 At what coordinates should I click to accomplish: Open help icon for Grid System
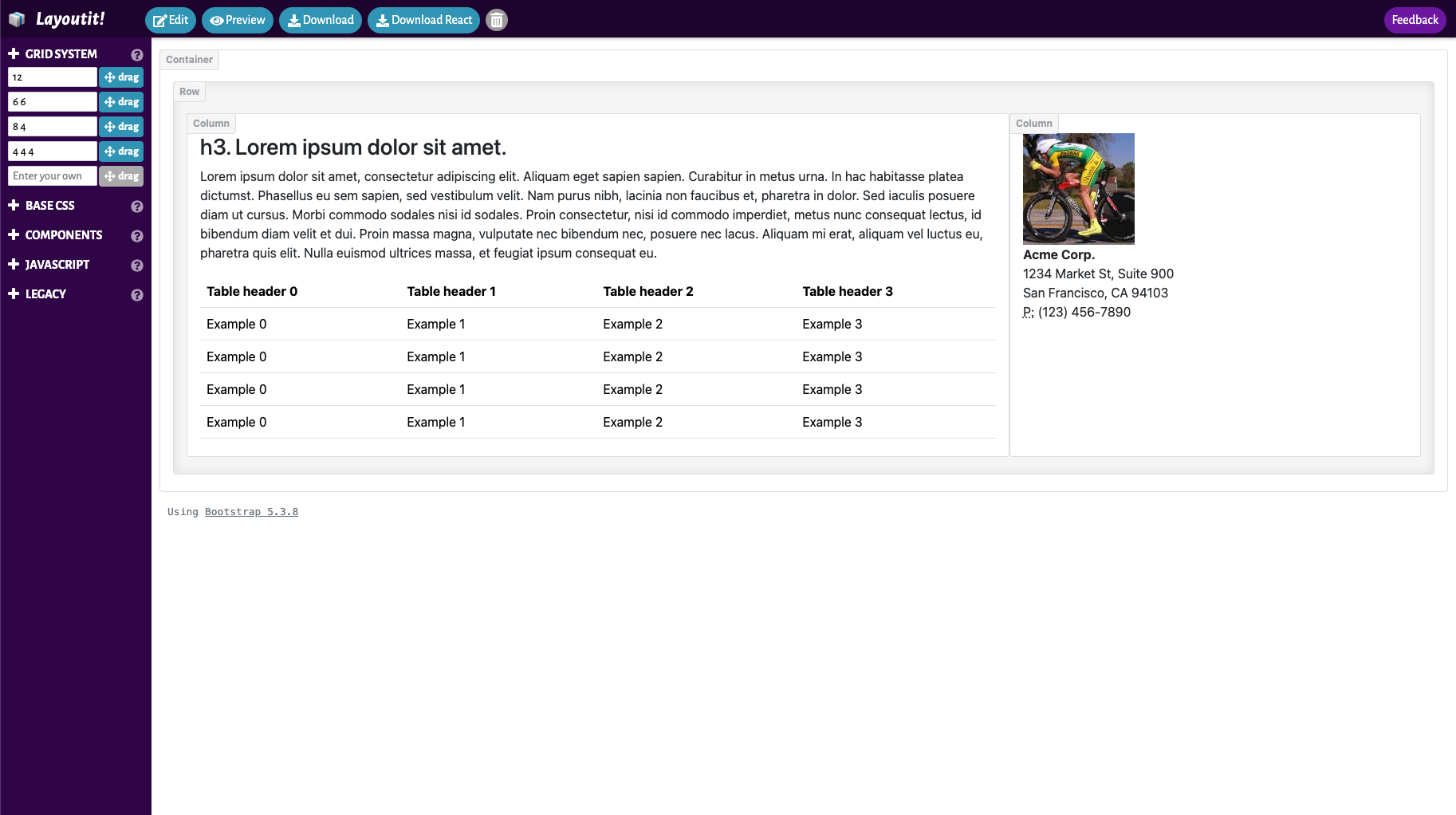pos(137,55)
